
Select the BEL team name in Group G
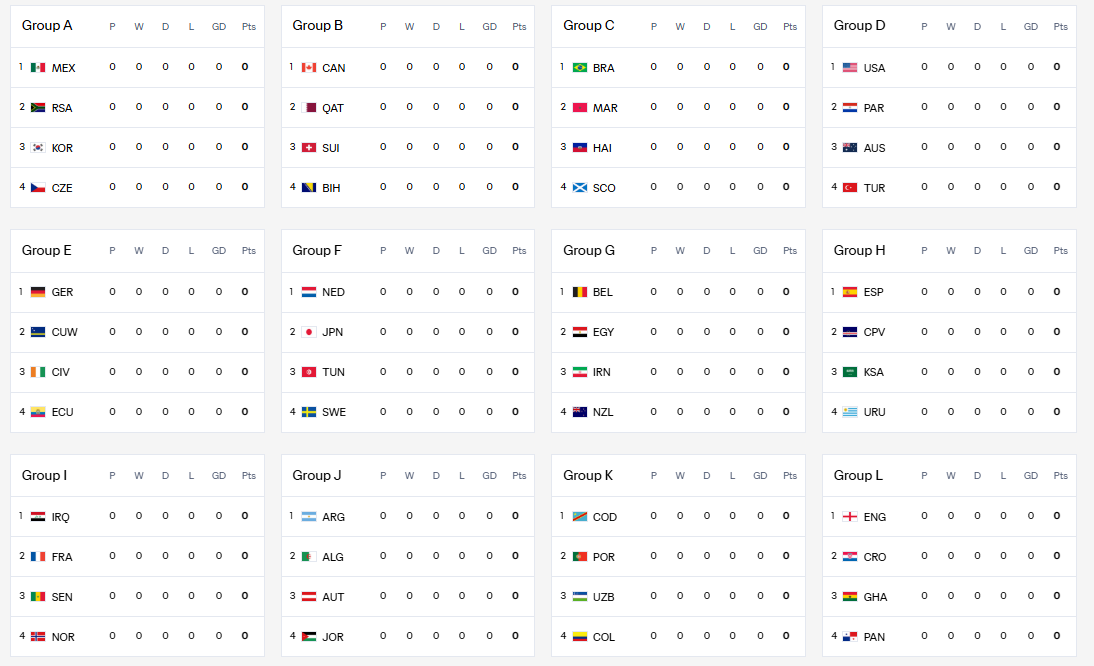click(603, 292)
